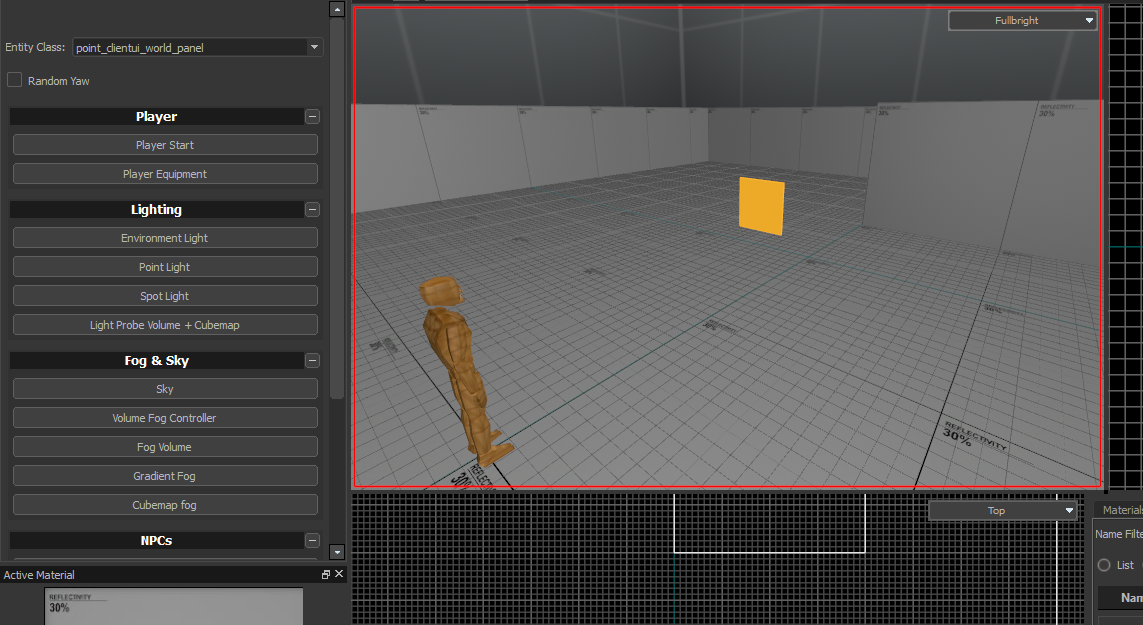This screenshot has height=625, width=1143.
Task: Enable the Random Yaw checkbox
Action: click(15, 80)
